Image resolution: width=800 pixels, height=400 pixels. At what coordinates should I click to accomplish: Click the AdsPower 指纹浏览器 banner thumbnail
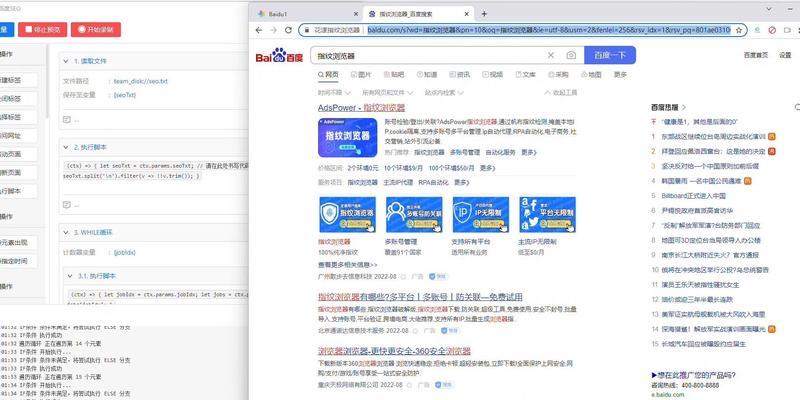coord(347,137)
